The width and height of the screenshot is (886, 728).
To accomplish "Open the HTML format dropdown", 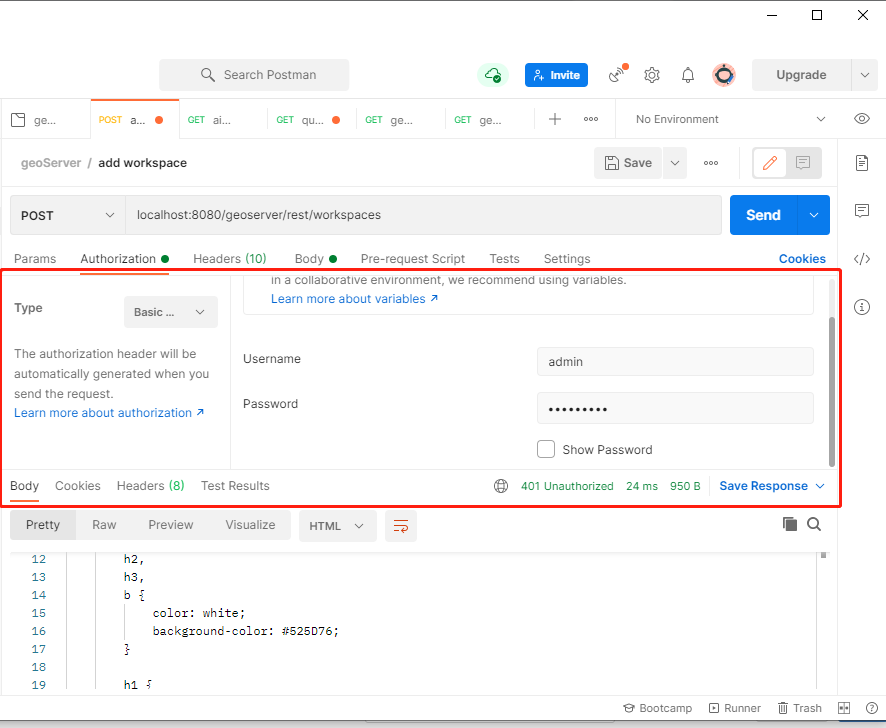I will (x=337, y=525).
